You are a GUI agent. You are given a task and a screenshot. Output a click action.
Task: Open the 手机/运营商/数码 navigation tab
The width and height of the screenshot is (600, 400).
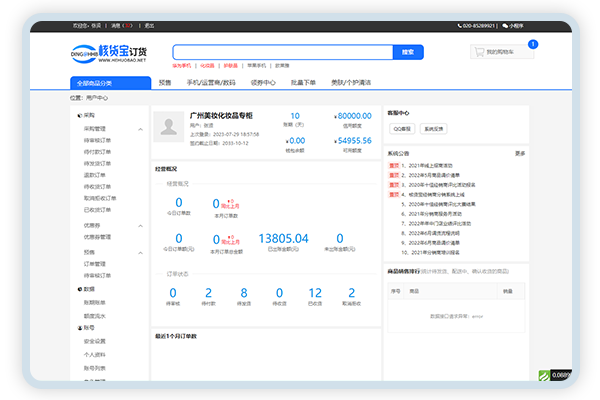211,82
